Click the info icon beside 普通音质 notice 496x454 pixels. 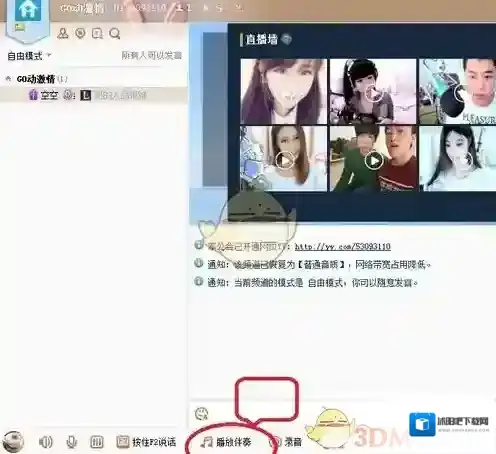click(x=199, y=263)
